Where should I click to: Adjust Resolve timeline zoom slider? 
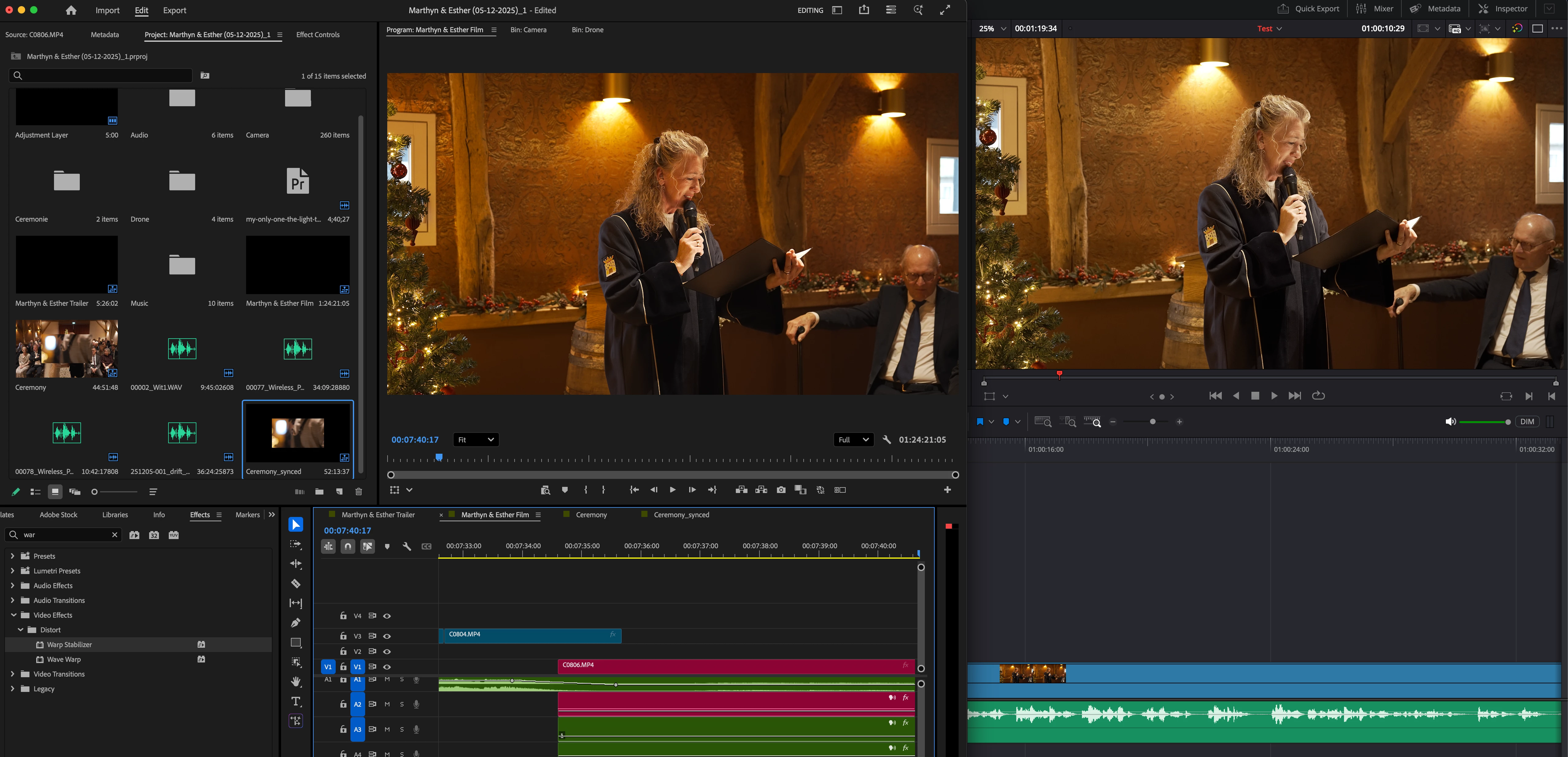point(1145,421)
